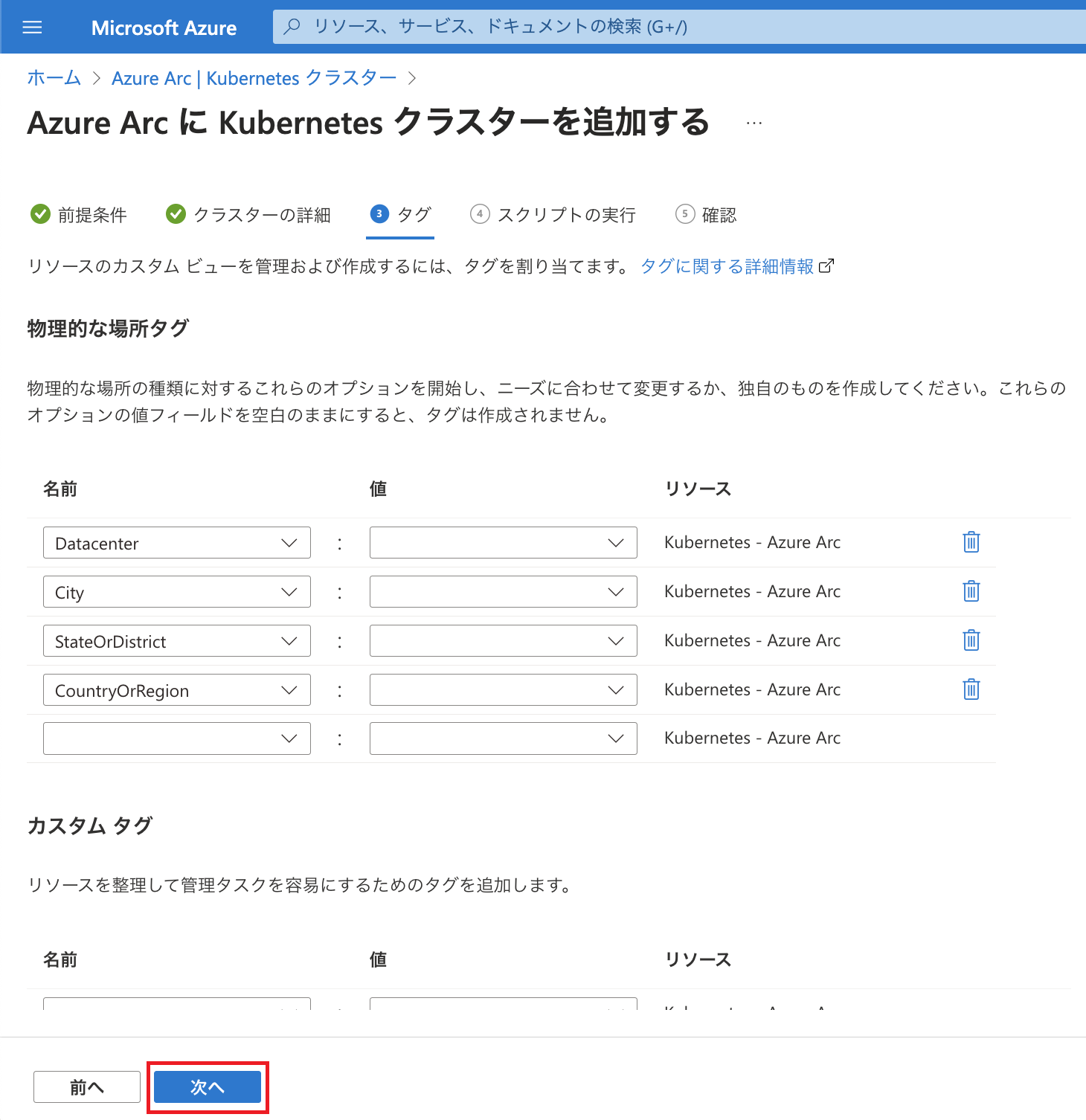Click the page title Azure Arc に Kubernetes クラスターを追加する

coord(369,123)
